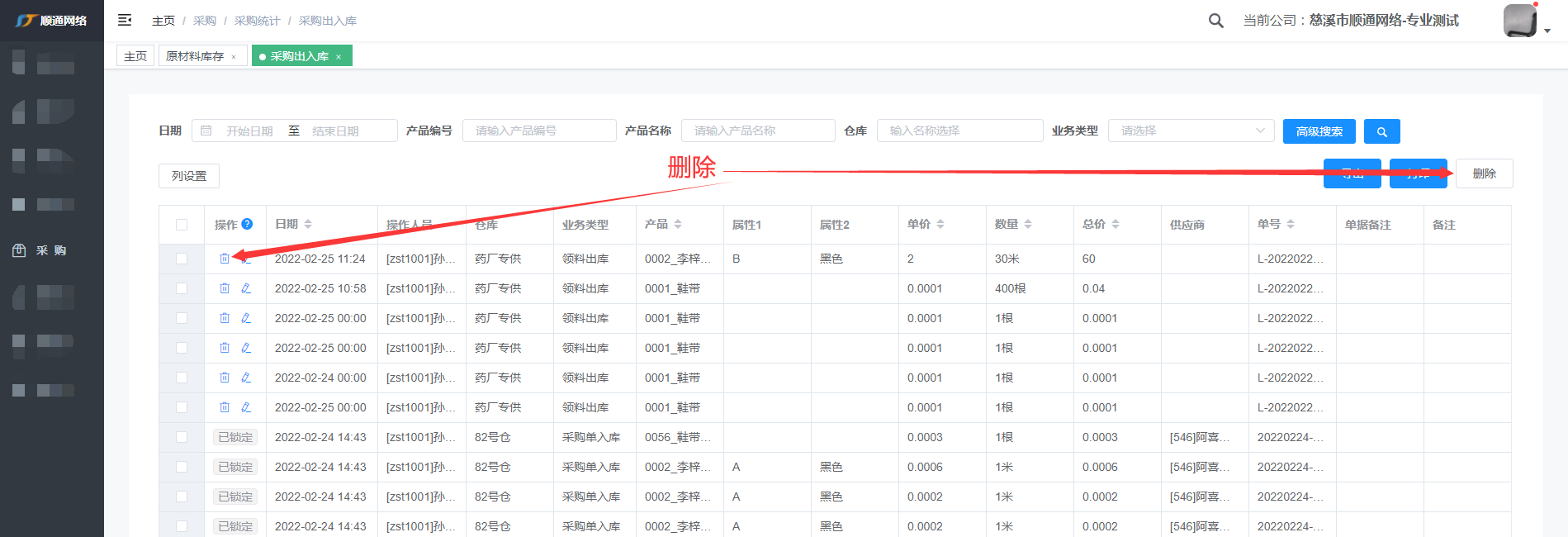
Task: Sort the table by 日期 column
Action: [308, 224]
